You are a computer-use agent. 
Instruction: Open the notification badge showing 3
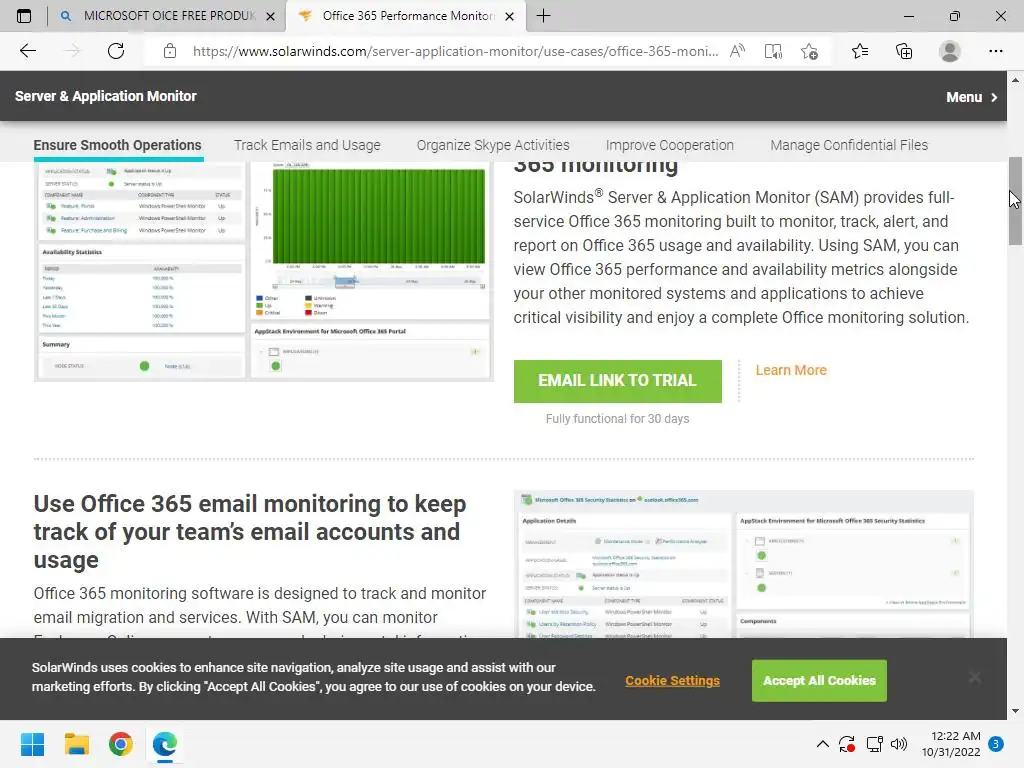tap(996, 744)
